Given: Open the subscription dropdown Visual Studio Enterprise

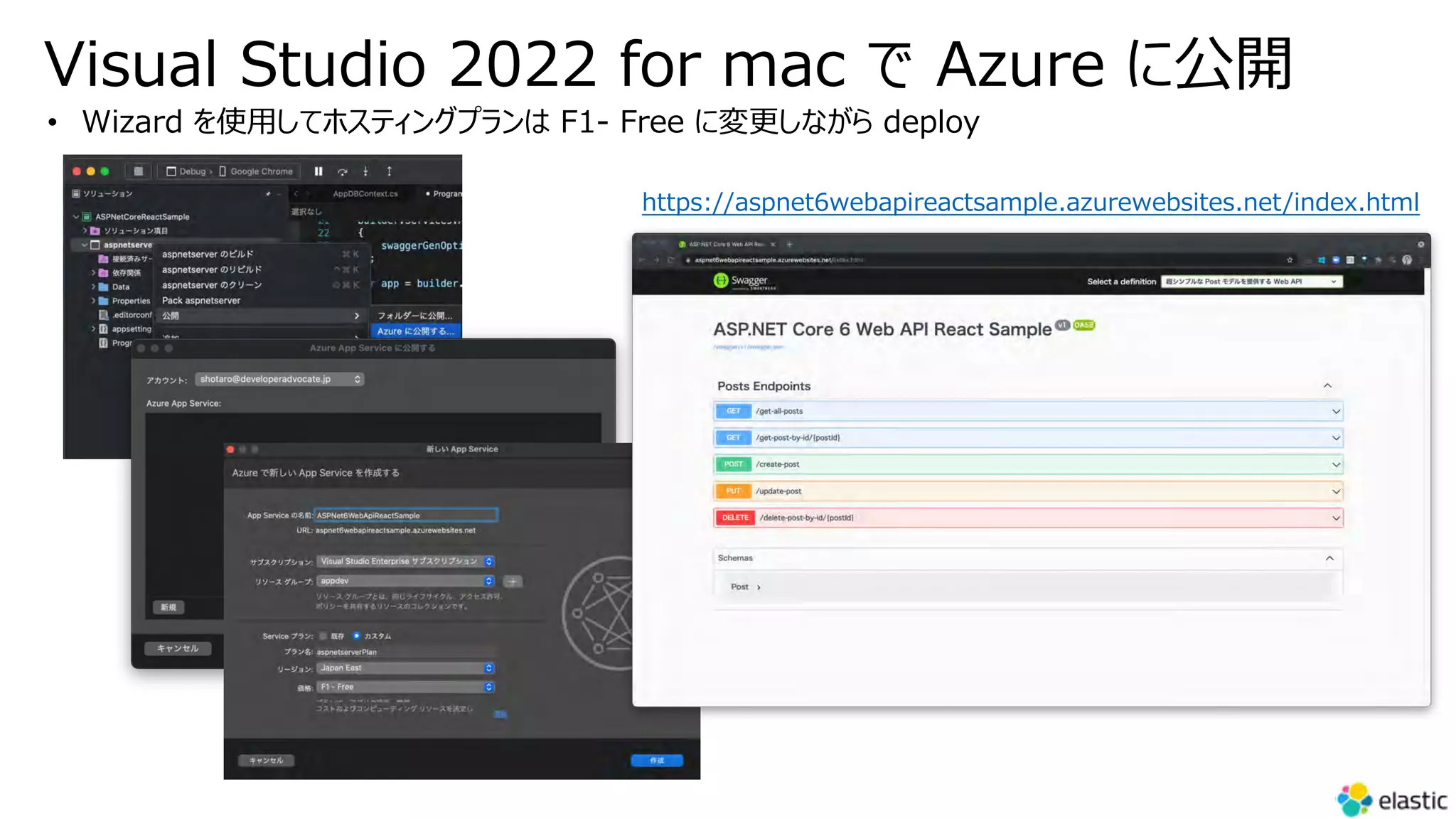Looking at the screenshot, I should (x=405, y=562).
